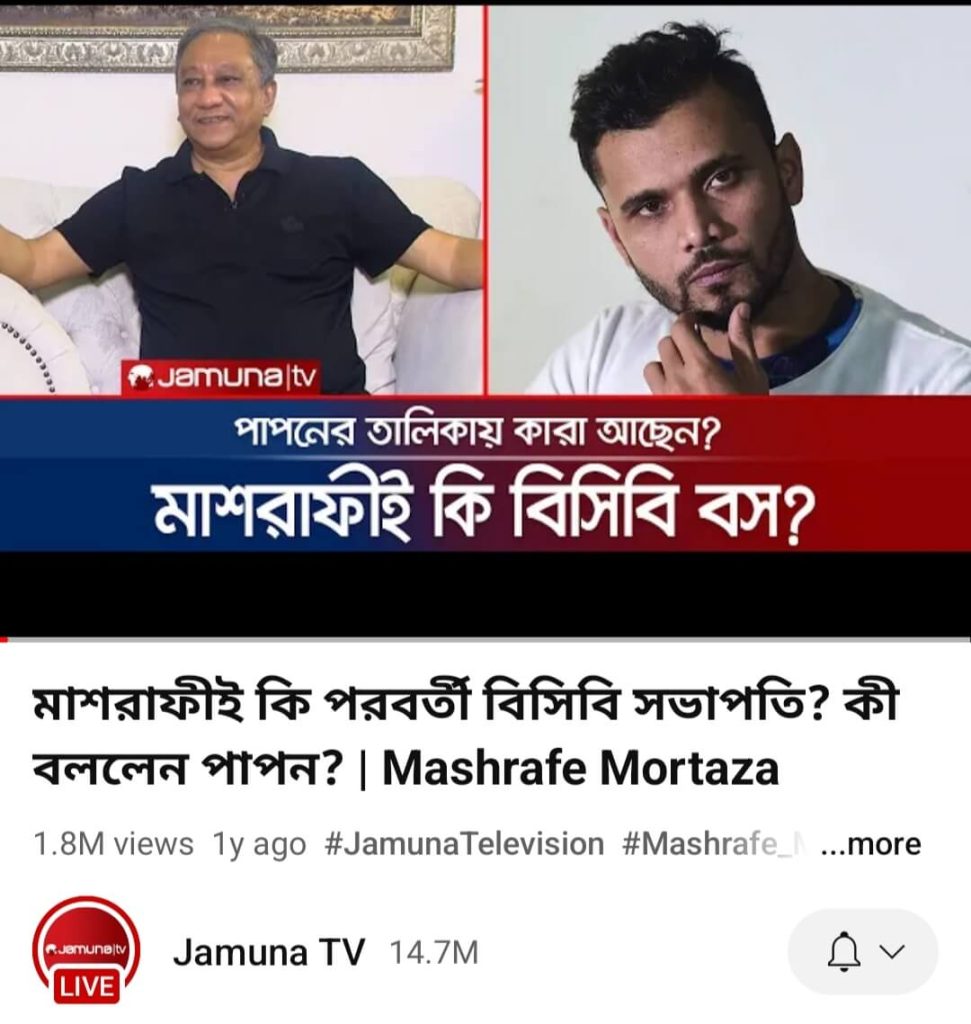Image resolution: width=971 pixels, height=1024 pixels.
Task: Open the Jamuna TV channel avatar
Action: tap(86, 951)
